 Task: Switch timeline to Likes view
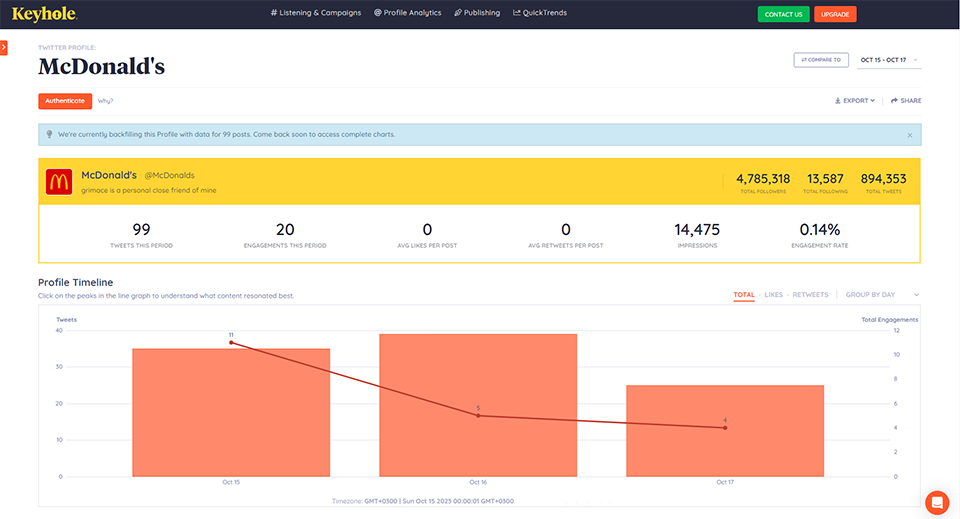point(773,294)
